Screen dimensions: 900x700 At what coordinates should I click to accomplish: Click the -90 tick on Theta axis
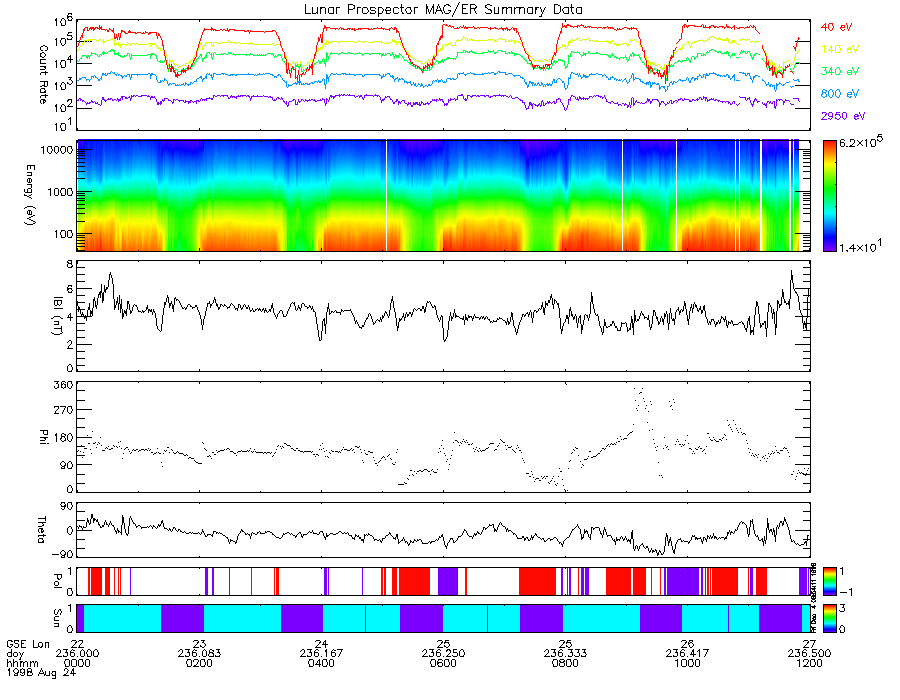point(63,553)
